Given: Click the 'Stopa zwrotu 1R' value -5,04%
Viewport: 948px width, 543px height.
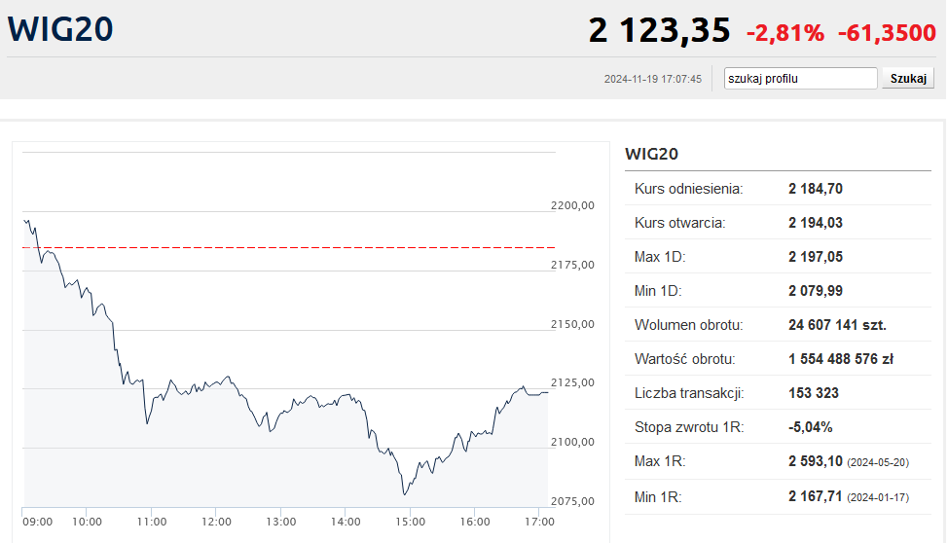Looking at the screenshot, I should pyautogui.click(x=810, y=427).
